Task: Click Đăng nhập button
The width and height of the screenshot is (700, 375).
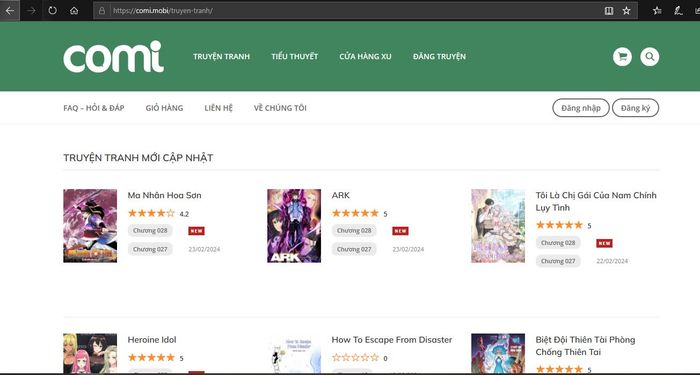Action: 581,108
